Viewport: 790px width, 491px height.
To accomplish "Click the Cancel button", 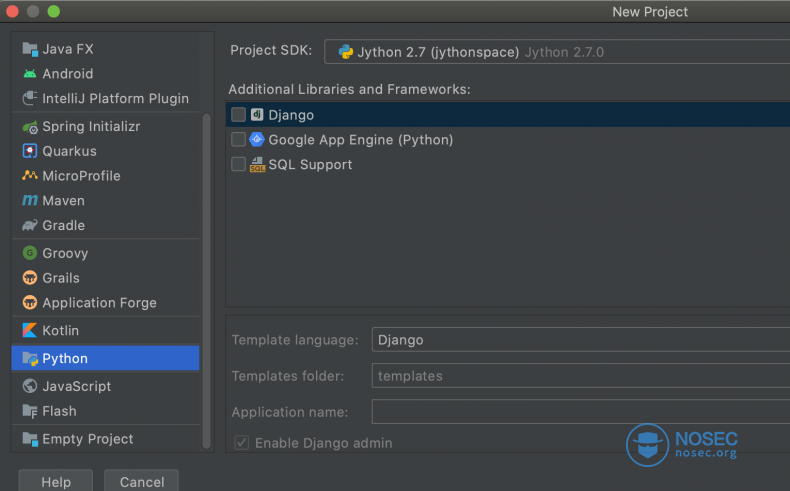I will (x=142, y=481).
